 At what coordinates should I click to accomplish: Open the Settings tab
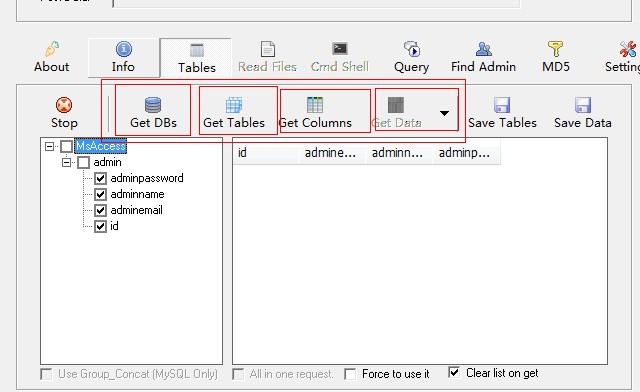point(623,58)
